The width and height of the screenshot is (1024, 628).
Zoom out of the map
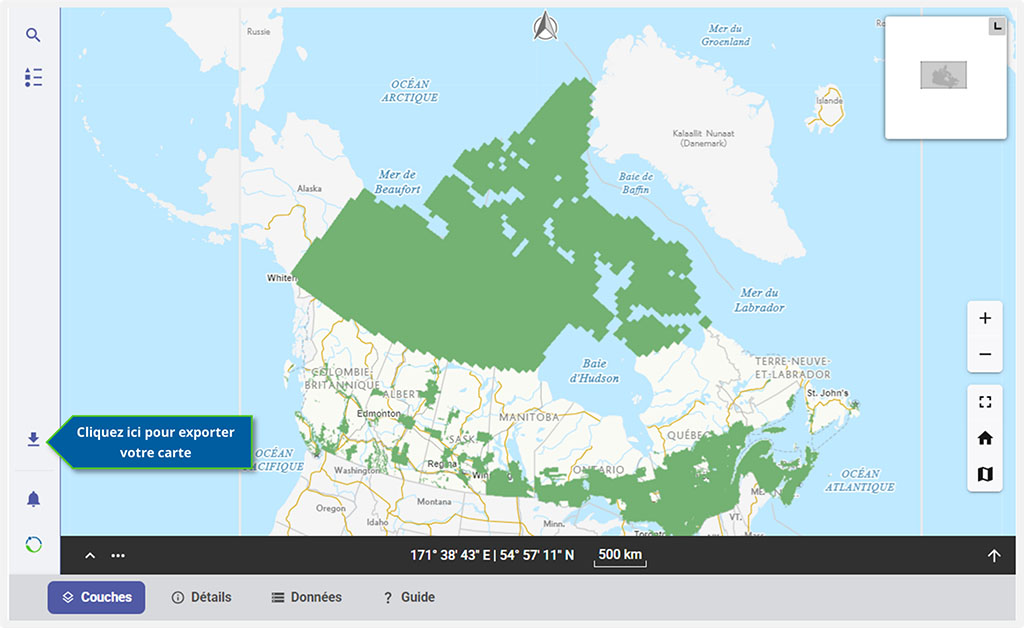click(985, 354)
